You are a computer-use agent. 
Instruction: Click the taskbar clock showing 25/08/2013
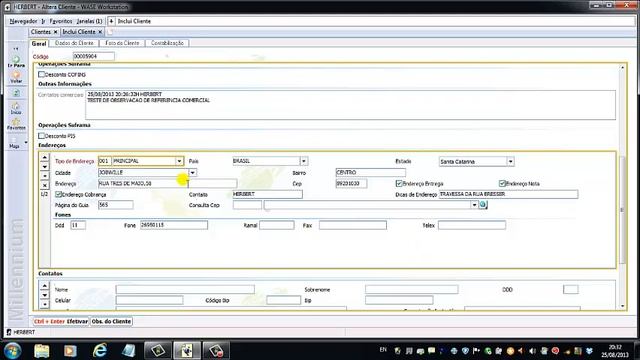point(615,351)
